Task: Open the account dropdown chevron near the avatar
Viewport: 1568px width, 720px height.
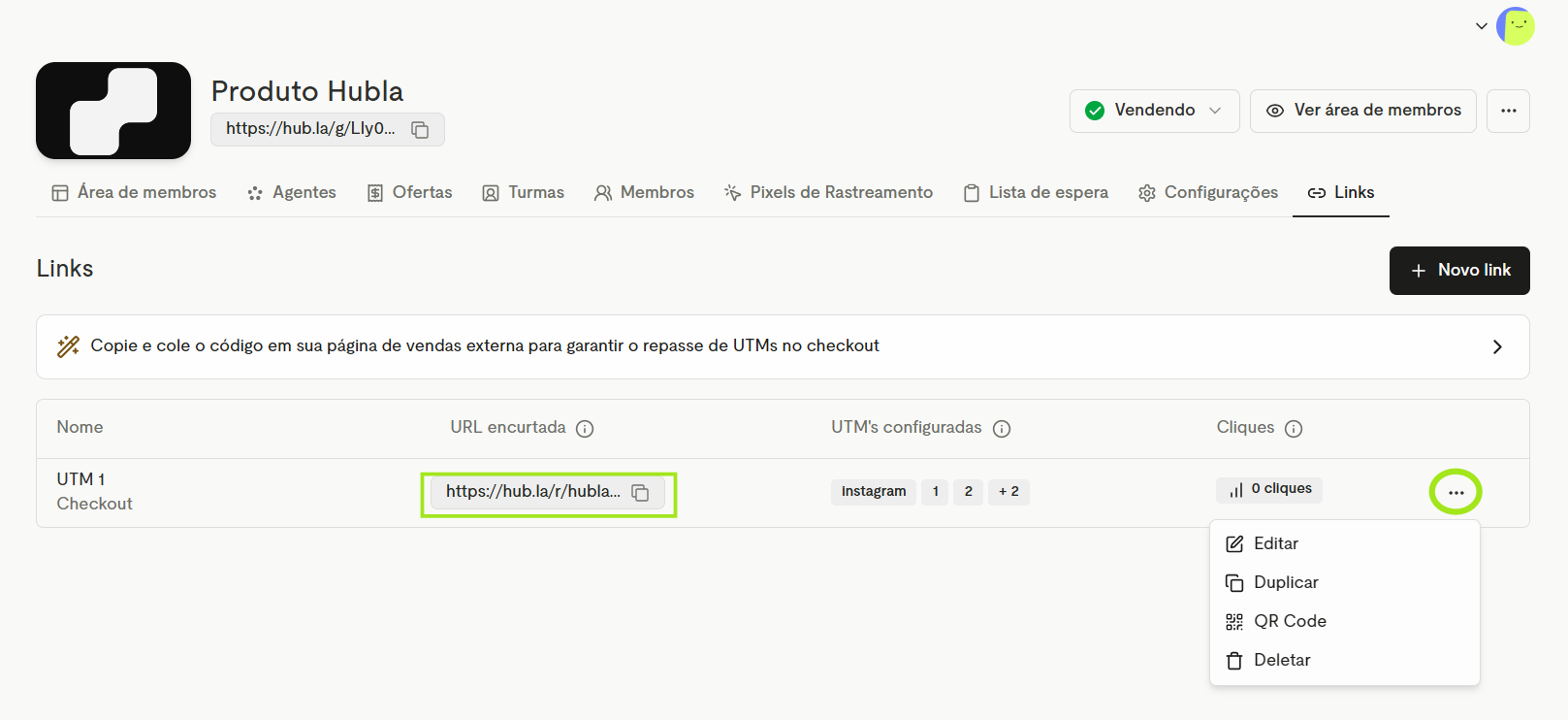Action: (x=1482, y=26)
